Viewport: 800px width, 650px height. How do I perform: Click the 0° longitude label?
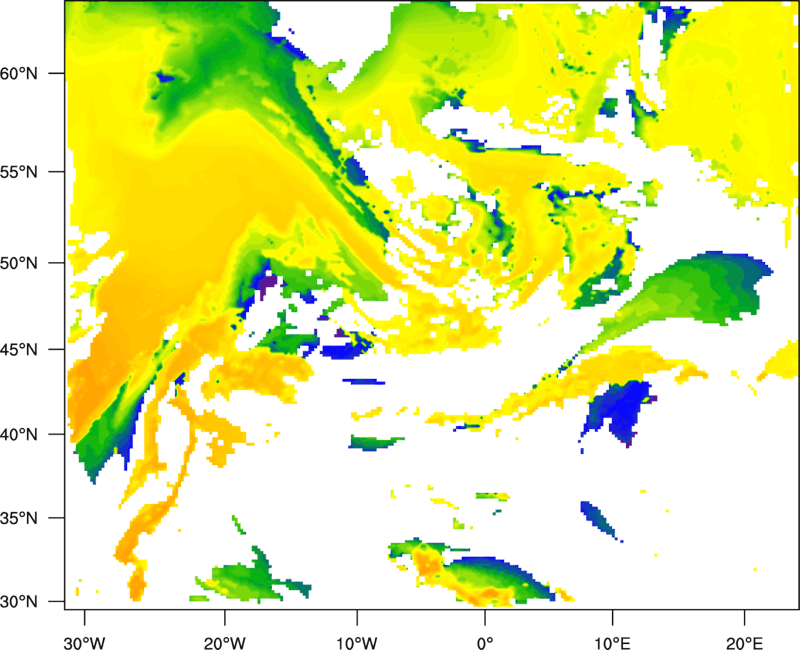[x=485, y=643]
